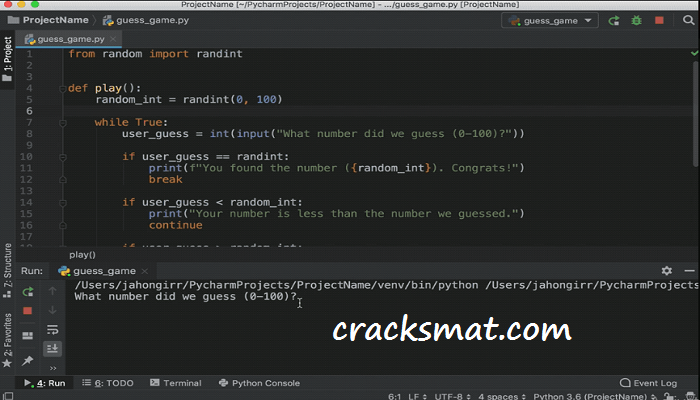Rerun guess_game from the Run panel

pos(28,292)
